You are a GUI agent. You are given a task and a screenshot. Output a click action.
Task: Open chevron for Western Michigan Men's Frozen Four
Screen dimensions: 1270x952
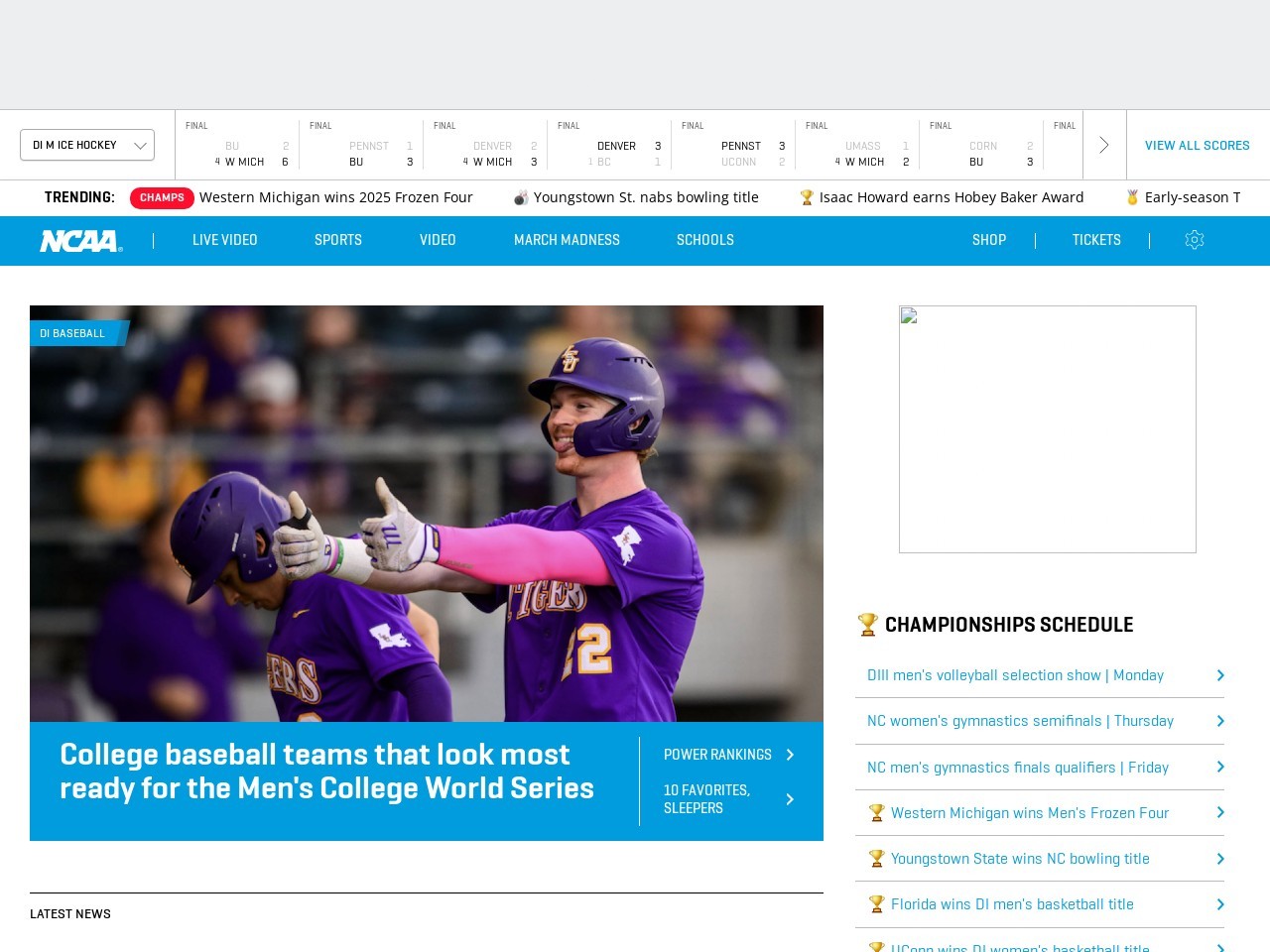pos(1220,813)
